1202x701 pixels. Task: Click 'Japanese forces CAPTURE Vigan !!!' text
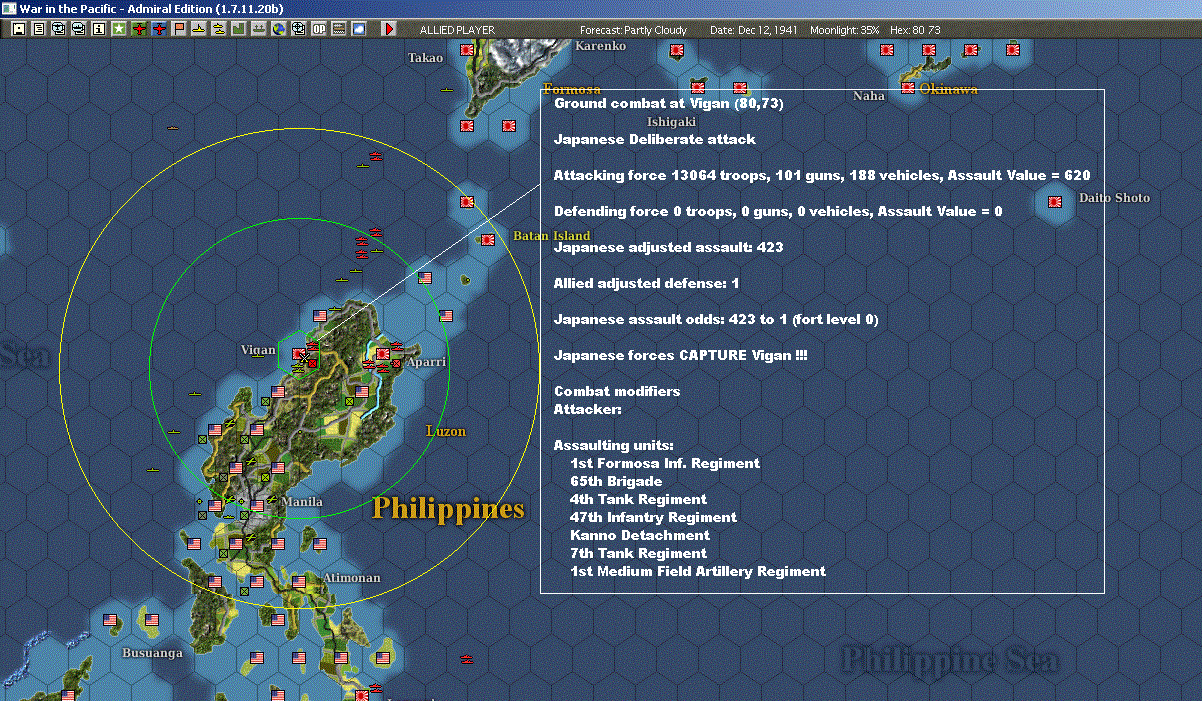[680, 355]
